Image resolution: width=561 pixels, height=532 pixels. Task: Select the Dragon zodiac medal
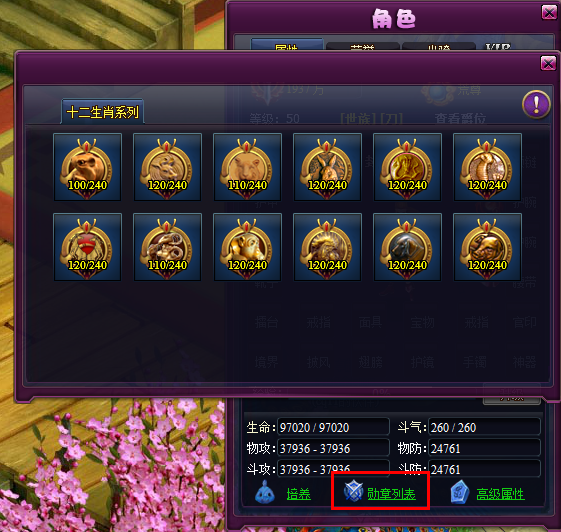pyautogui.click(x=407, y=167)
